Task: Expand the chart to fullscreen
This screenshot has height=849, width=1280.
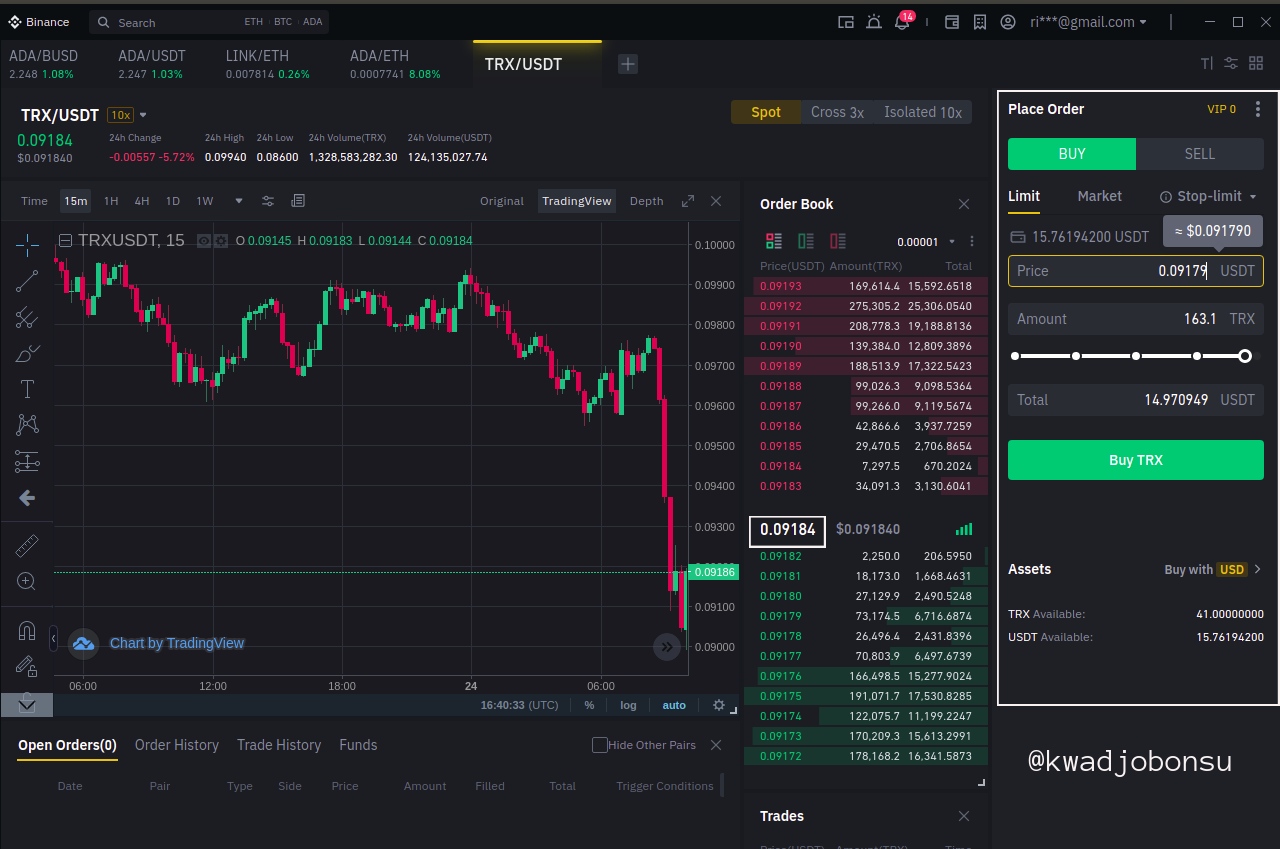Action: pyautogui.click(x=688, y=201)
